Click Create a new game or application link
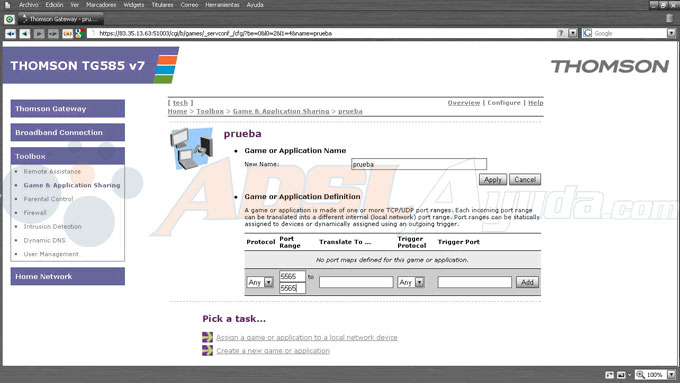Viewport: 680px width, 383px height. coord(273,350)
